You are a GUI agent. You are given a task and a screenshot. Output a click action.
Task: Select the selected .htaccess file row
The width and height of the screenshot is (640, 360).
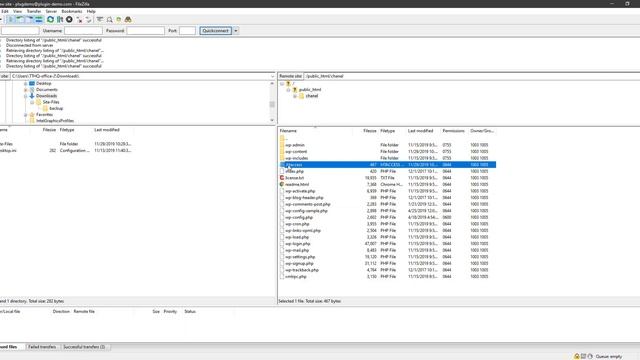pyautogui.click(x=387, y=164)
